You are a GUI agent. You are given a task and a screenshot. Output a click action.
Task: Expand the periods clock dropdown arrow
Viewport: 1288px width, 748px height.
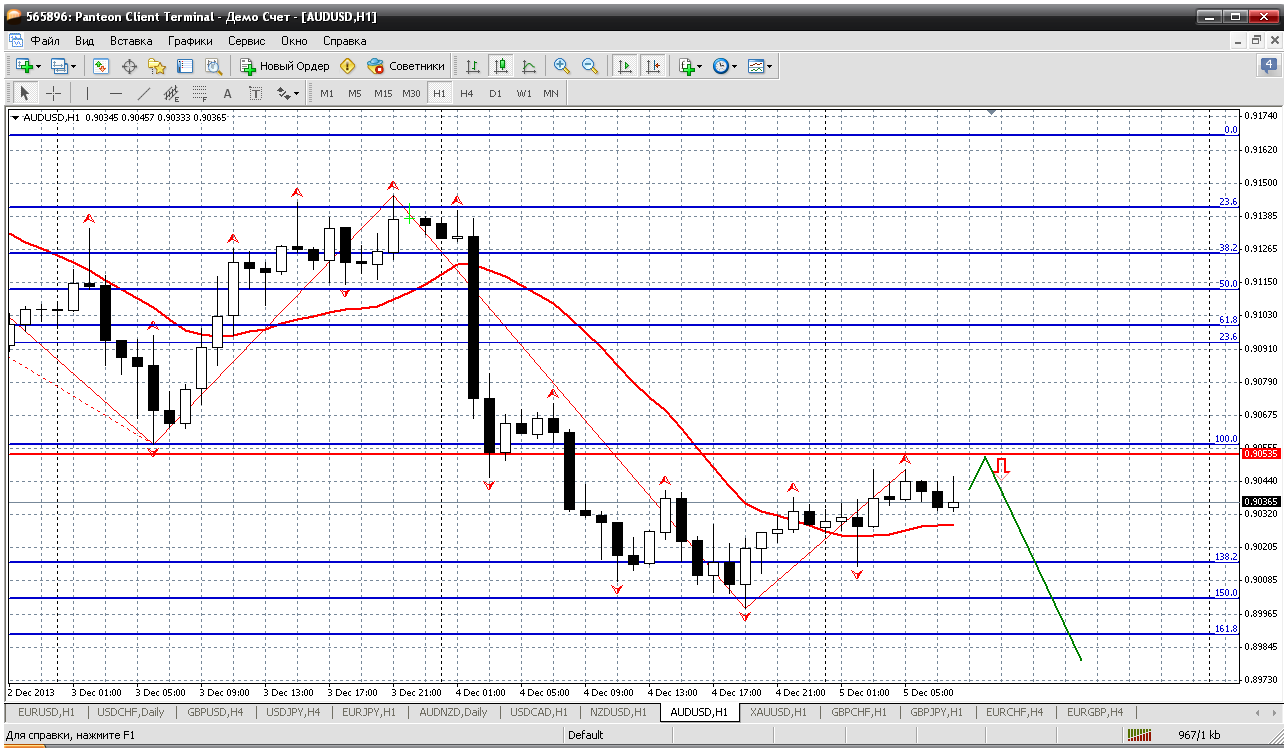735,66
